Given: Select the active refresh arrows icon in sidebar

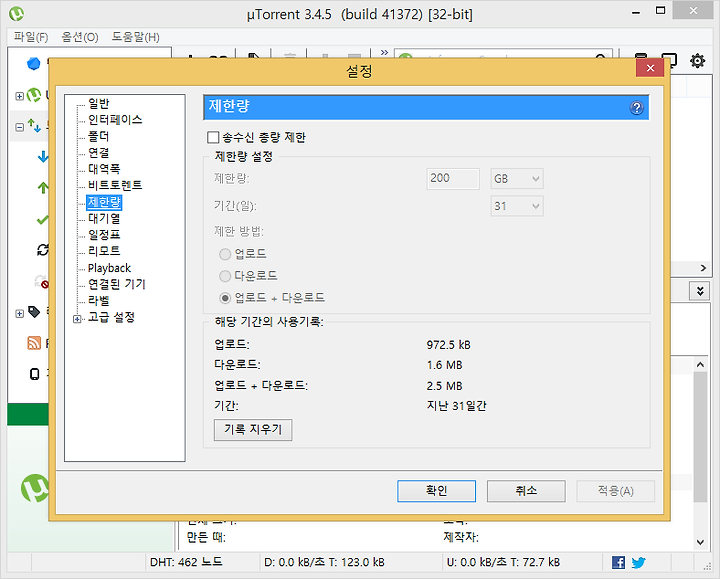Looking at the screenshot, I should (43, 250).
